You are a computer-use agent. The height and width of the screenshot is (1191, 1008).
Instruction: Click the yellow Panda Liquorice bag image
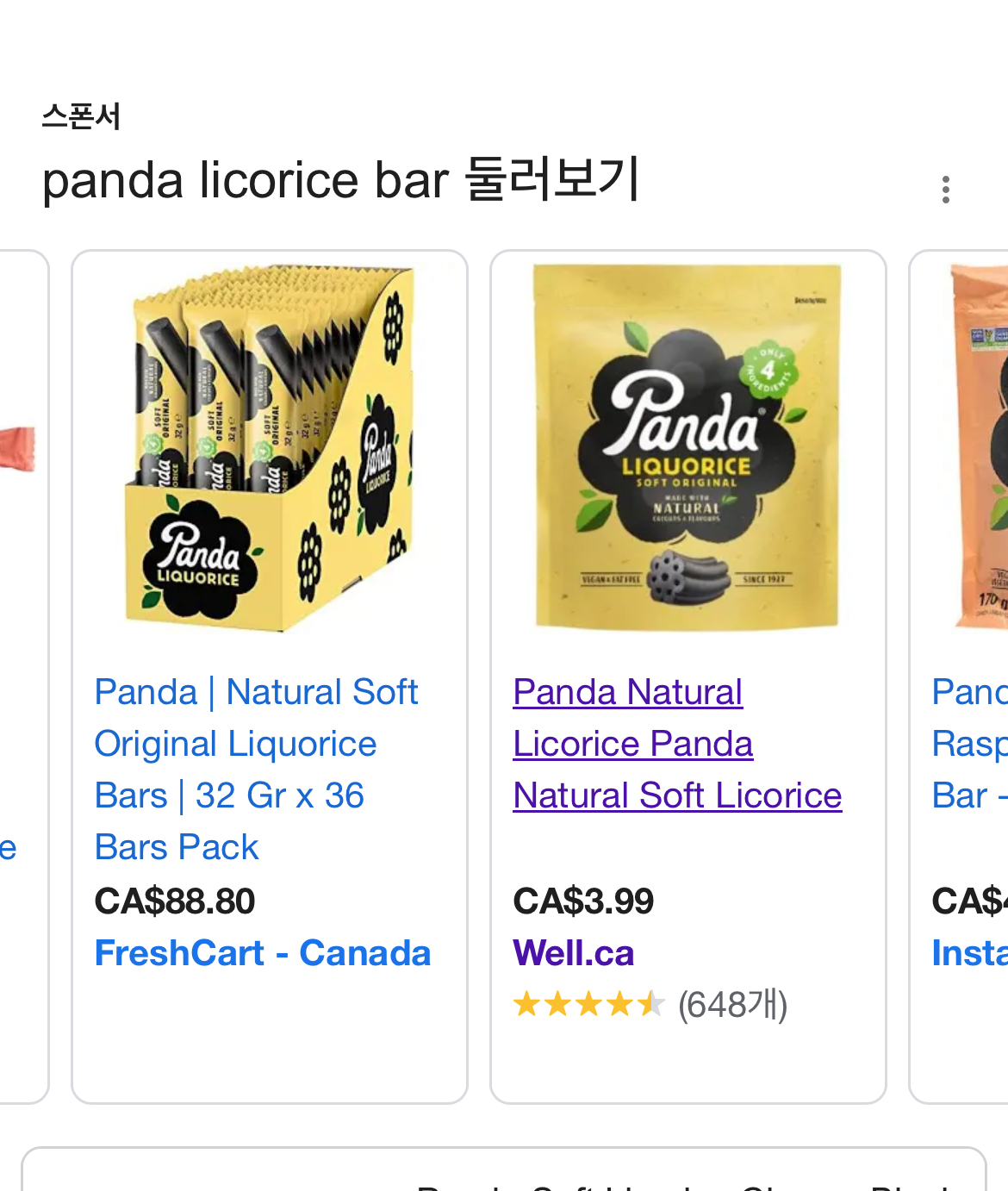click(x=687, y=448)
